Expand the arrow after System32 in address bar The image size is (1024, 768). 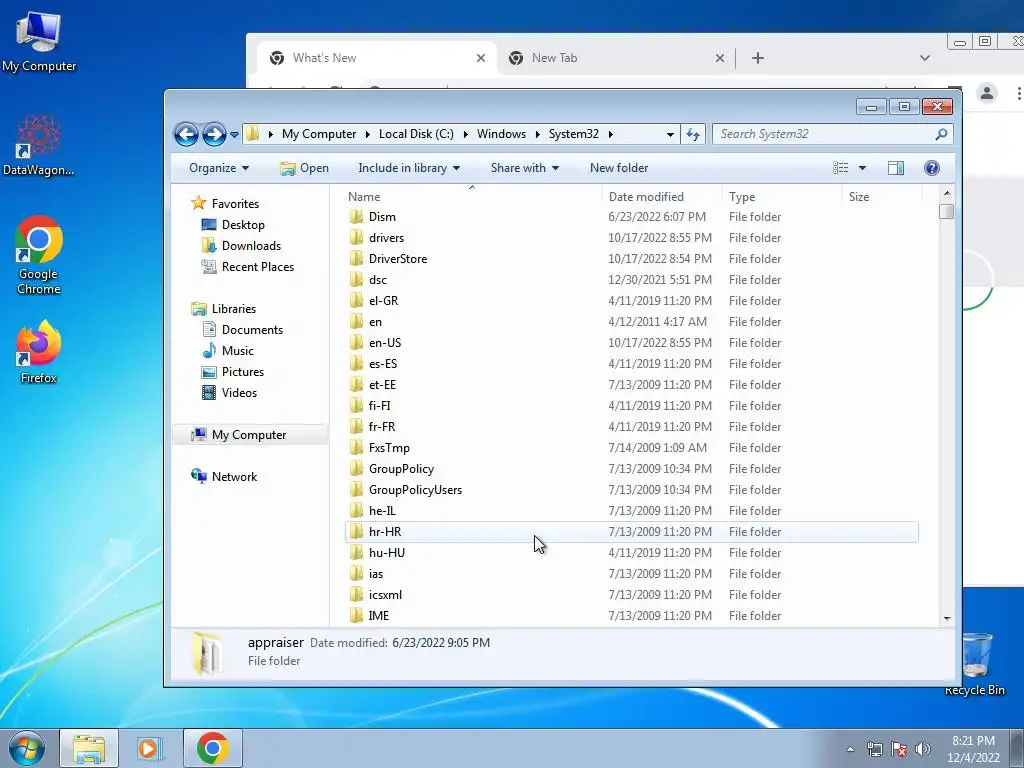tap(611, 135)
